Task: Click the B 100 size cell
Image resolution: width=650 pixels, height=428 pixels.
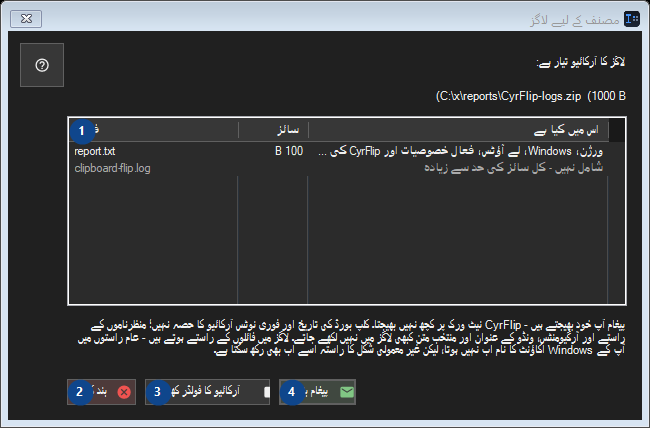Action: point(289,151)
